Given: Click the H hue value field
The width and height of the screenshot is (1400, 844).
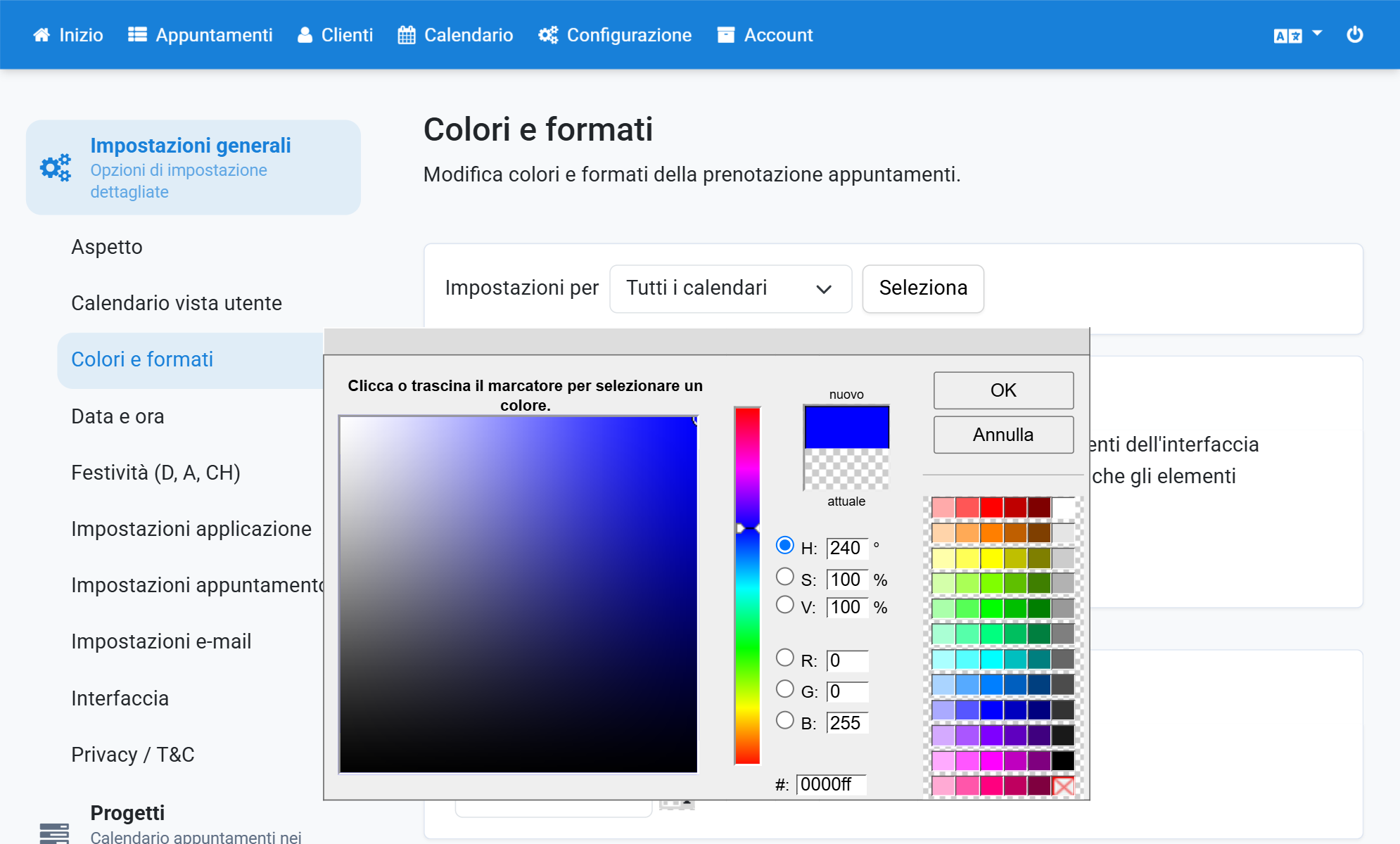Looking at the screenshot, I should point(847,548).
